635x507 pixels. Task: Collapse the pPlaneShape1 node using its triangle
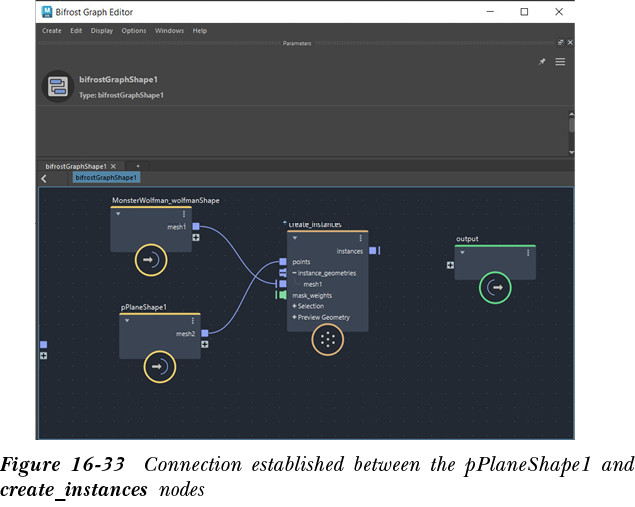[127, 321]
